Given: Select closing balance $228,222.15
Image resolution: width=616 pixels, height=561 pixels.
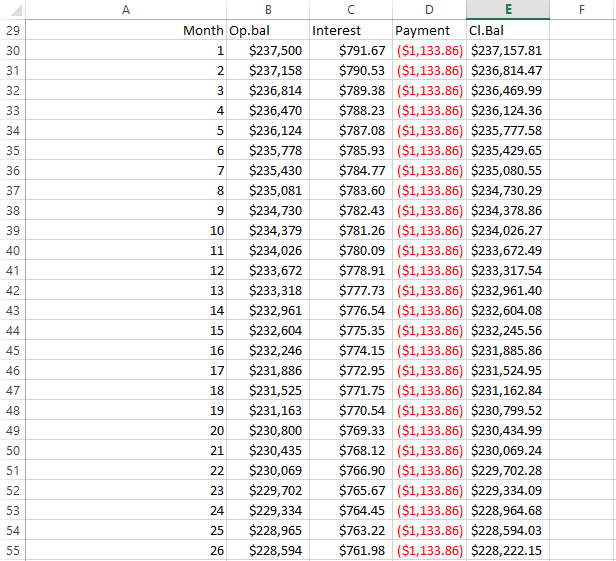Looking at the screenshot, I should coord(508,550).
